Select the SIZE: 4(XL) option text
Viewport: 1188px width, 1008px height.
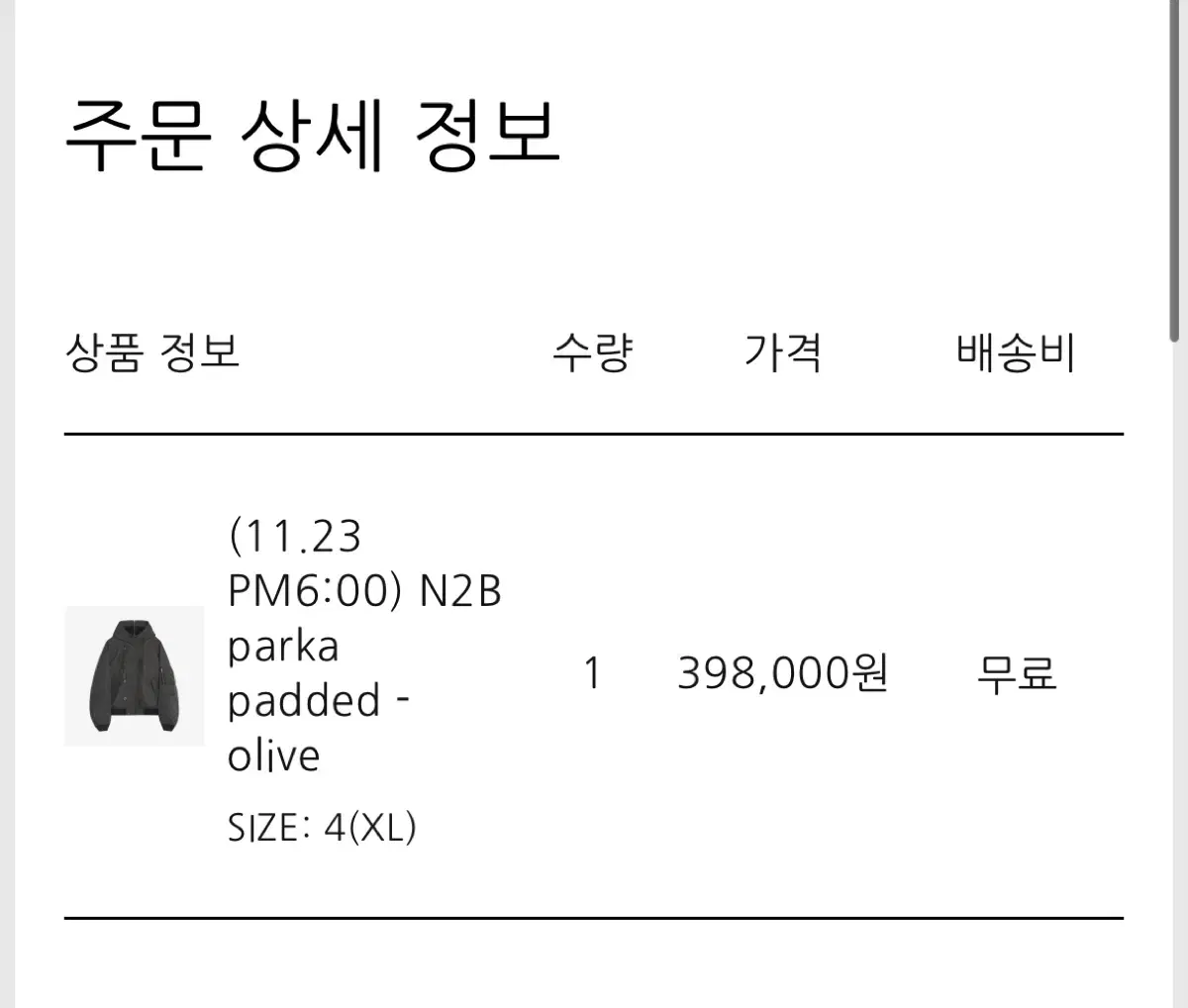click(322, 827)
